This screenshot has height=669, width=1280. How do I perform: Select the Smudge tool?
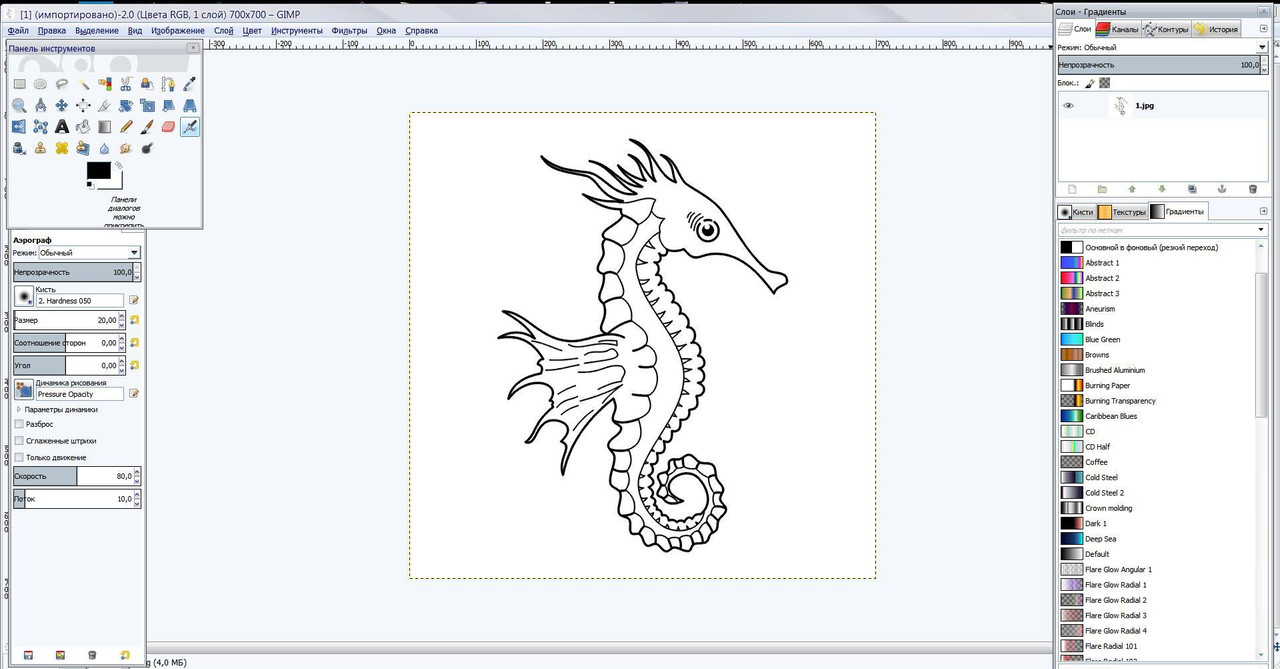pyautogui.click(x=126, y=148)
